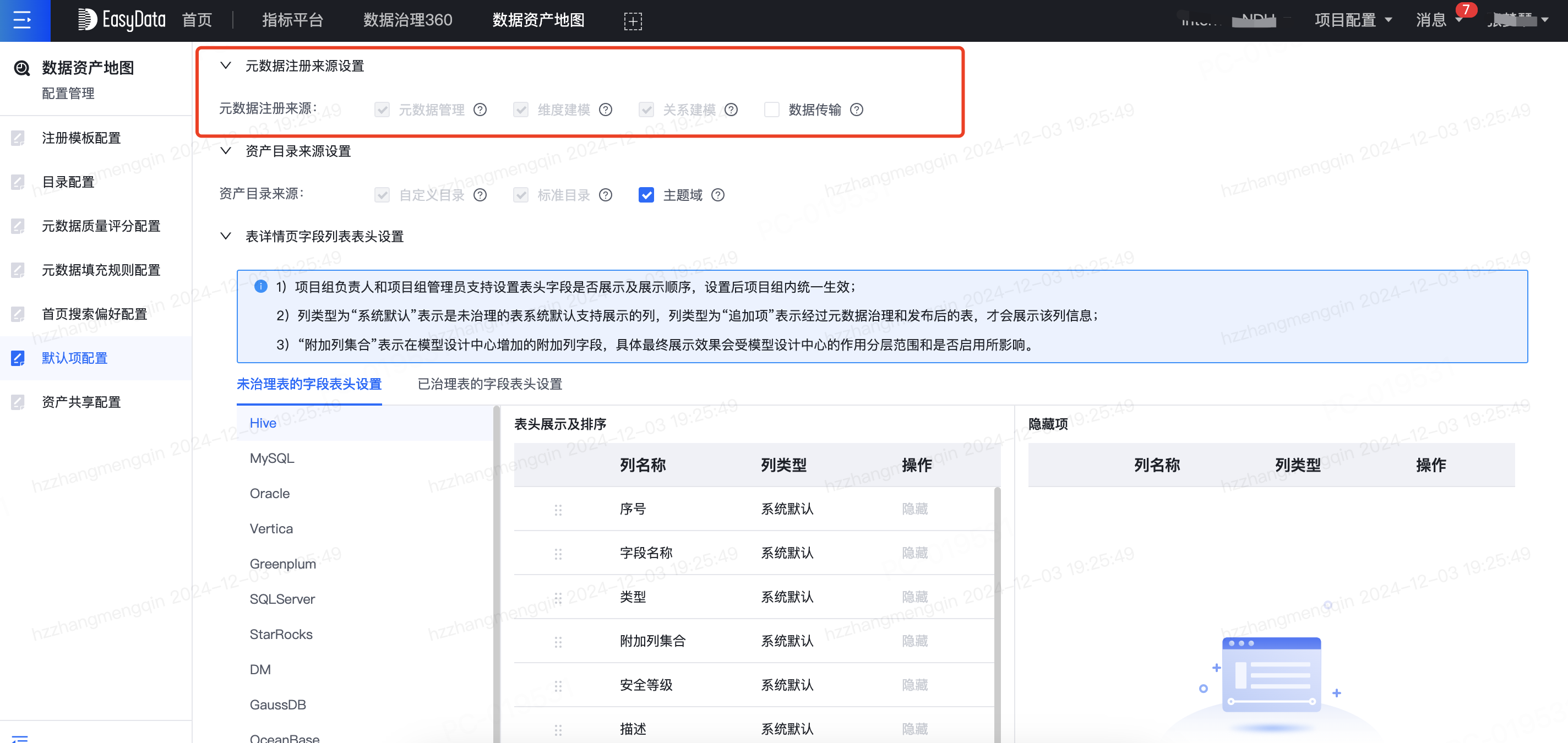Screen dimensions: 1568x743
Task: Click the help icon next to 主题域
Action: [x=718, y=195]
